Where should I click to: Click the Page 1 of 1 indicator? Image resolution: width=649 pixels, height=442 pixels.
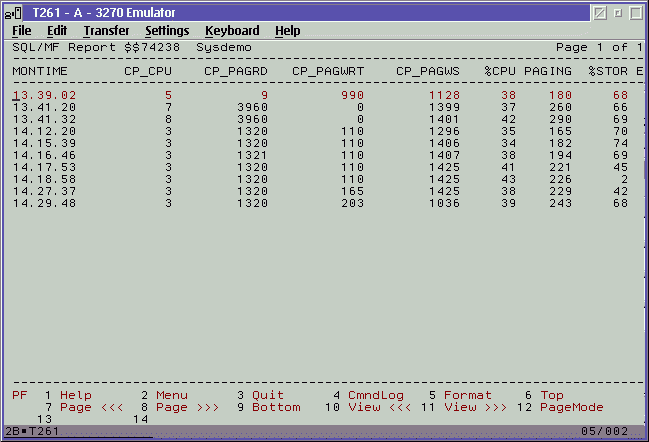click(599, 47)
